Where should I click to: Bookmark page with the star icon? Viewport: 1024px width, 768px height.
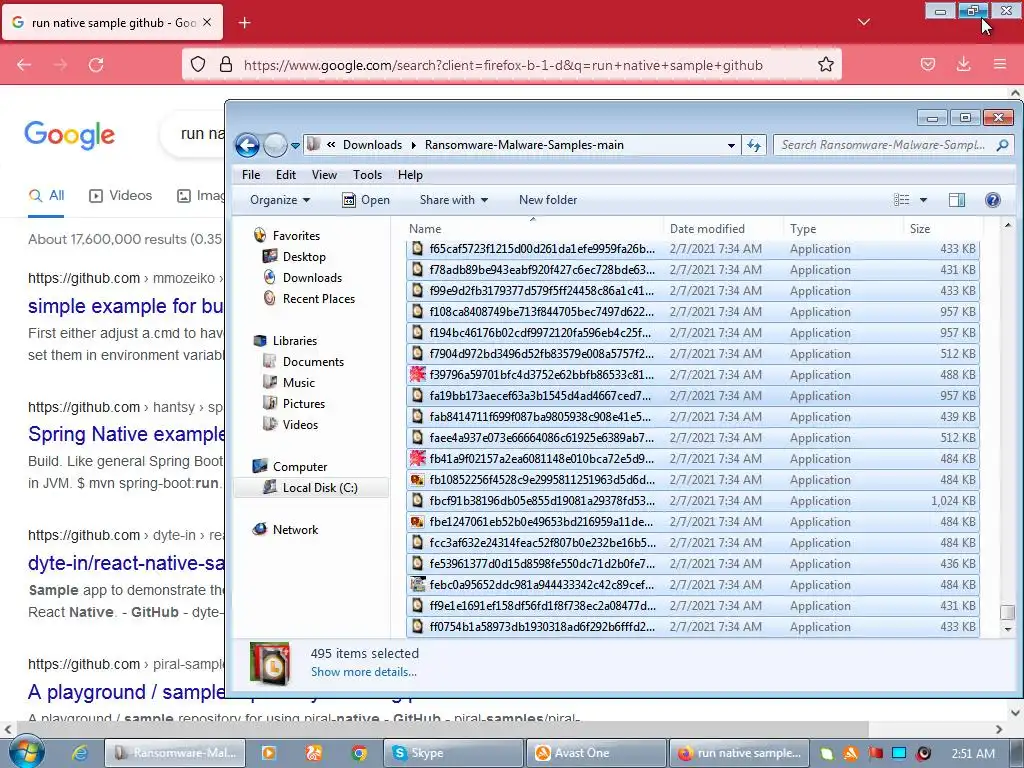tap(825, 65)
